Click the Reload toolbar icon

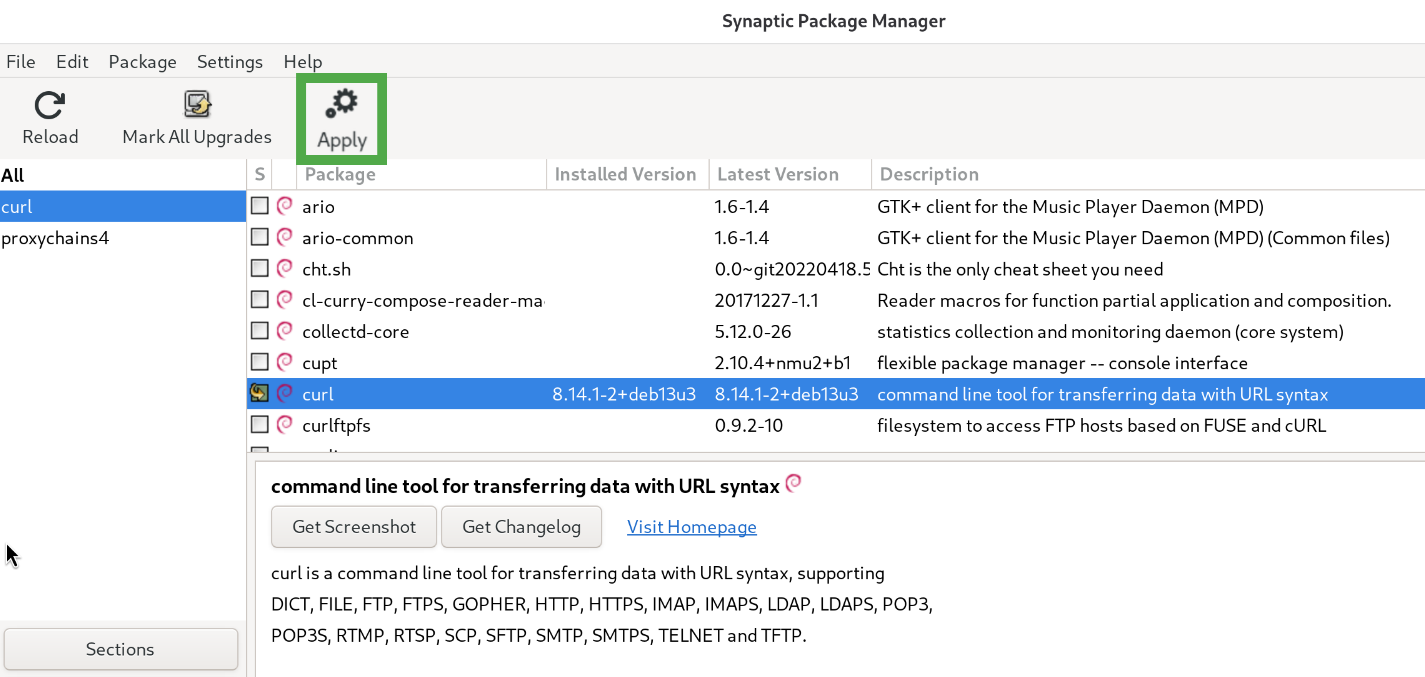point(50,105)
